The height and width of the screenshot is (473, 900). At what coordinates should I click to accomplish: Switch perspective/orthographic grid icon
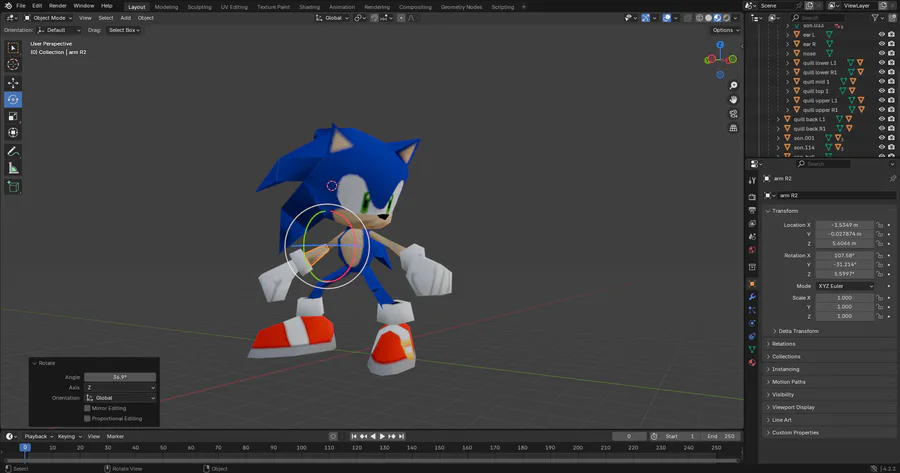733,129
